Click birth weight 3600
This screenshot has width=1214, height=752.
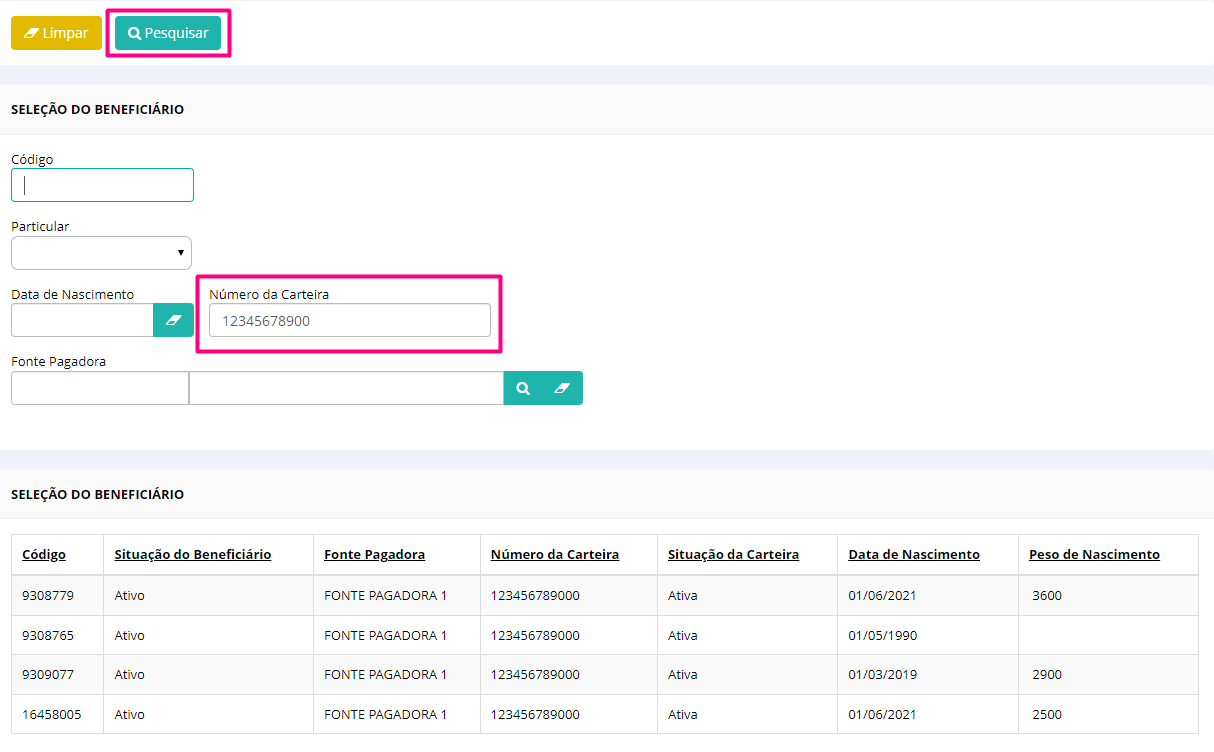pyautogui.click(x=1047, y=595)
